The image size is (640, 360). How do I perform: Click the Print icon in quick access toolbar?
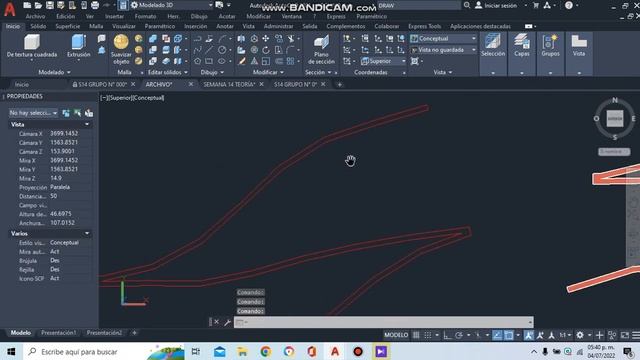(x=95, y=5)
